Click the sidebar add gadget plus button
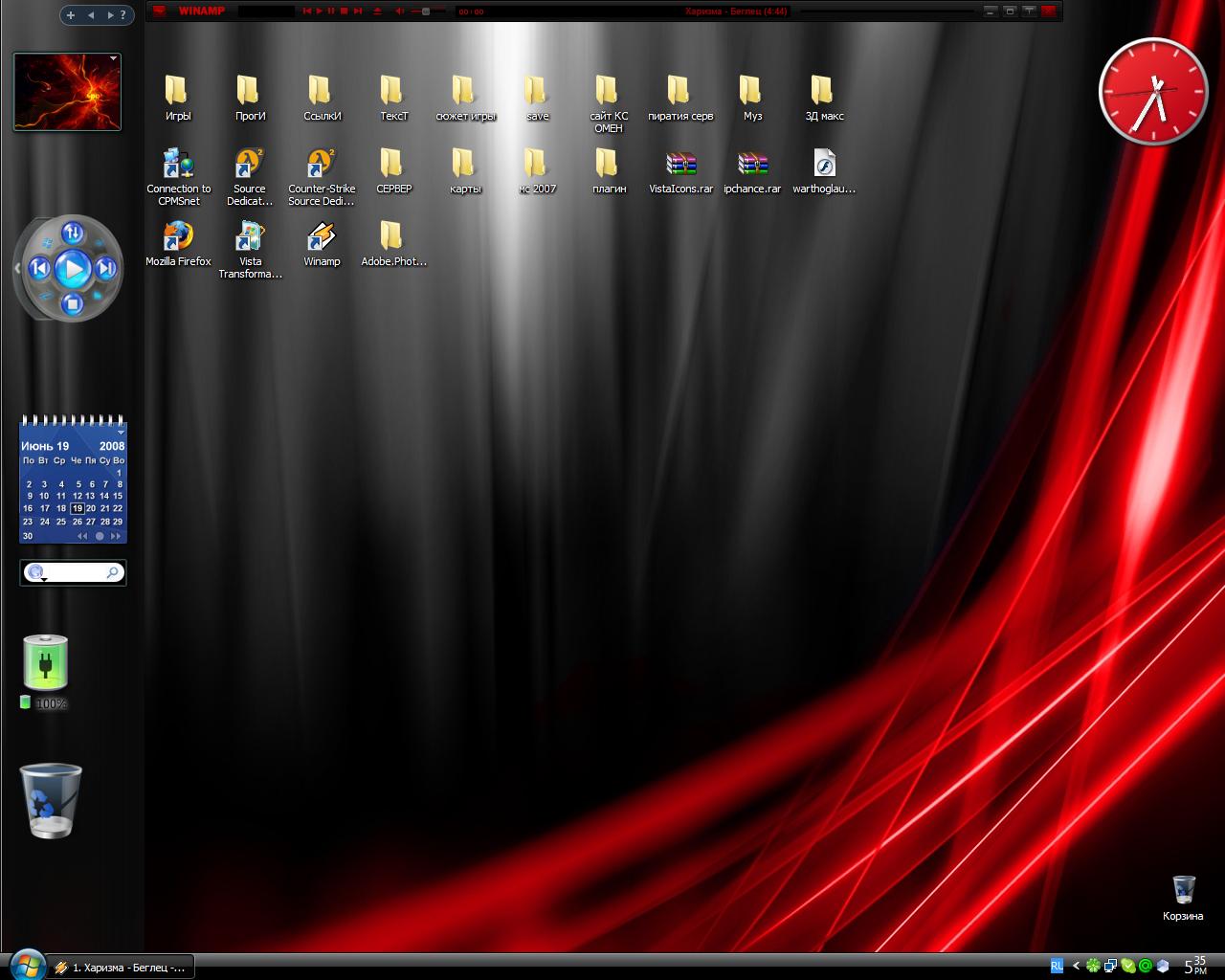The width and height of the screenshot is (1225, 980). tap(71, 14)
